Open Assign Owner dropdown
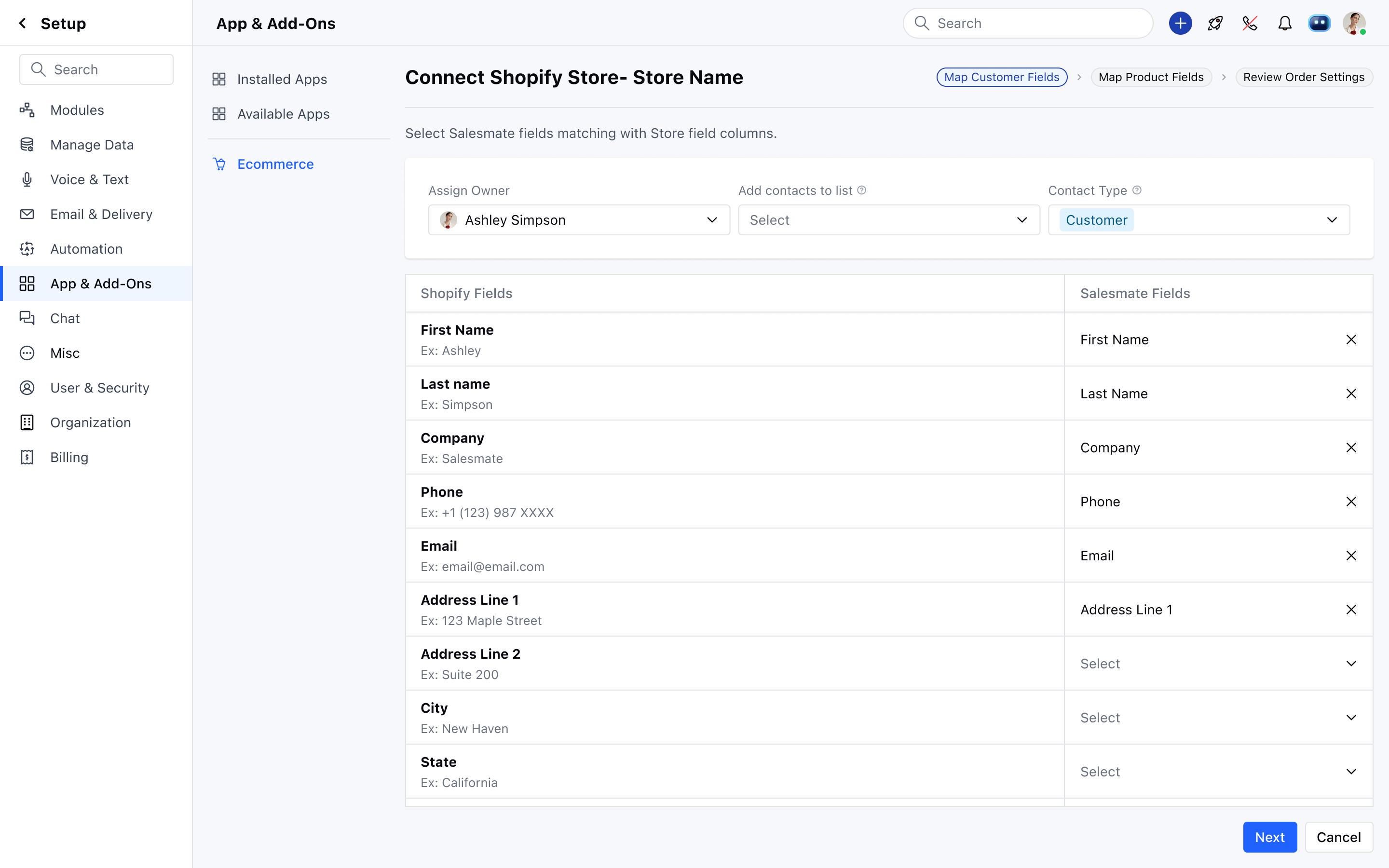Viewport: 1389px width, 868px height. 579,220
